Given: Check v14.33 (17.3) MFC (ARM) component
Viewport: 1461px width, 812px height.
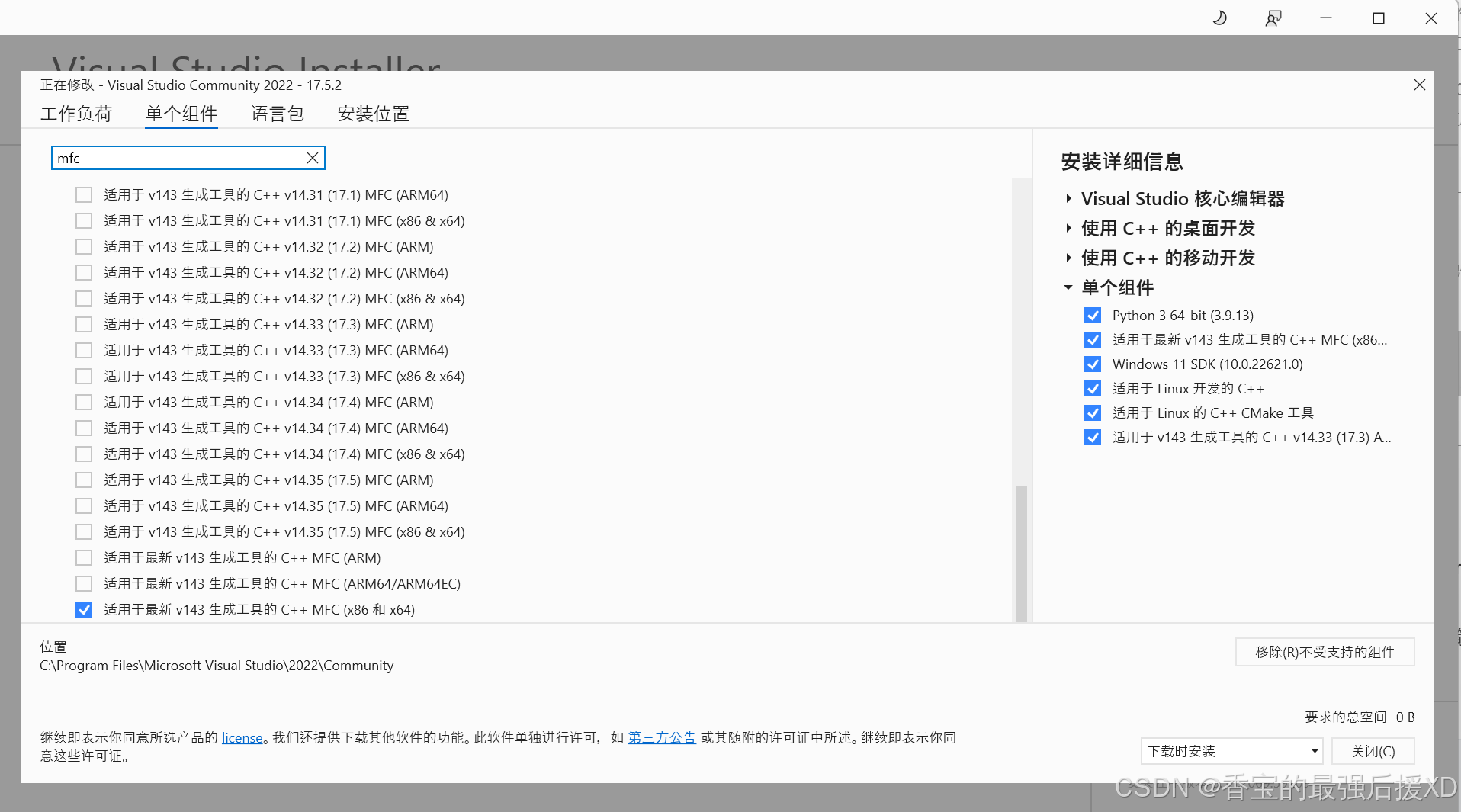Looking at the screenshot, I should (84, 325).
